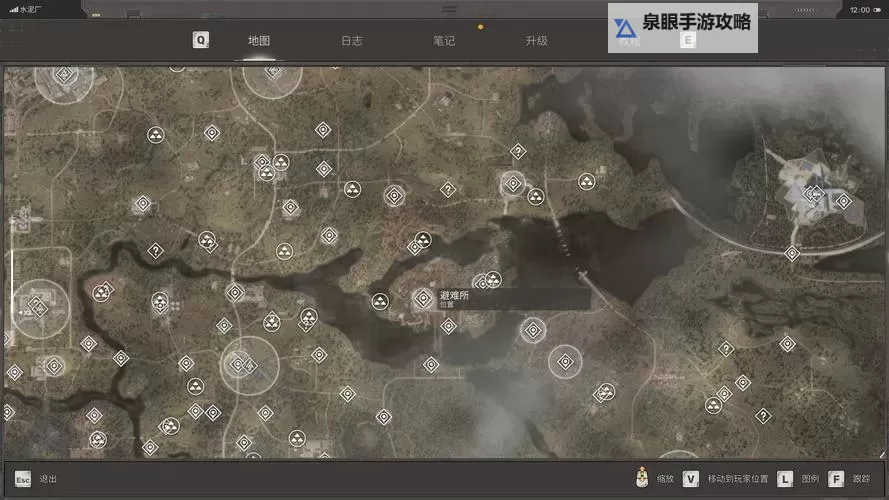Image resolution: width=889 pixels, height=500 pixels.
Task: Select marker inside large circle at map's top-left corner
Action: tap(64, 74)
